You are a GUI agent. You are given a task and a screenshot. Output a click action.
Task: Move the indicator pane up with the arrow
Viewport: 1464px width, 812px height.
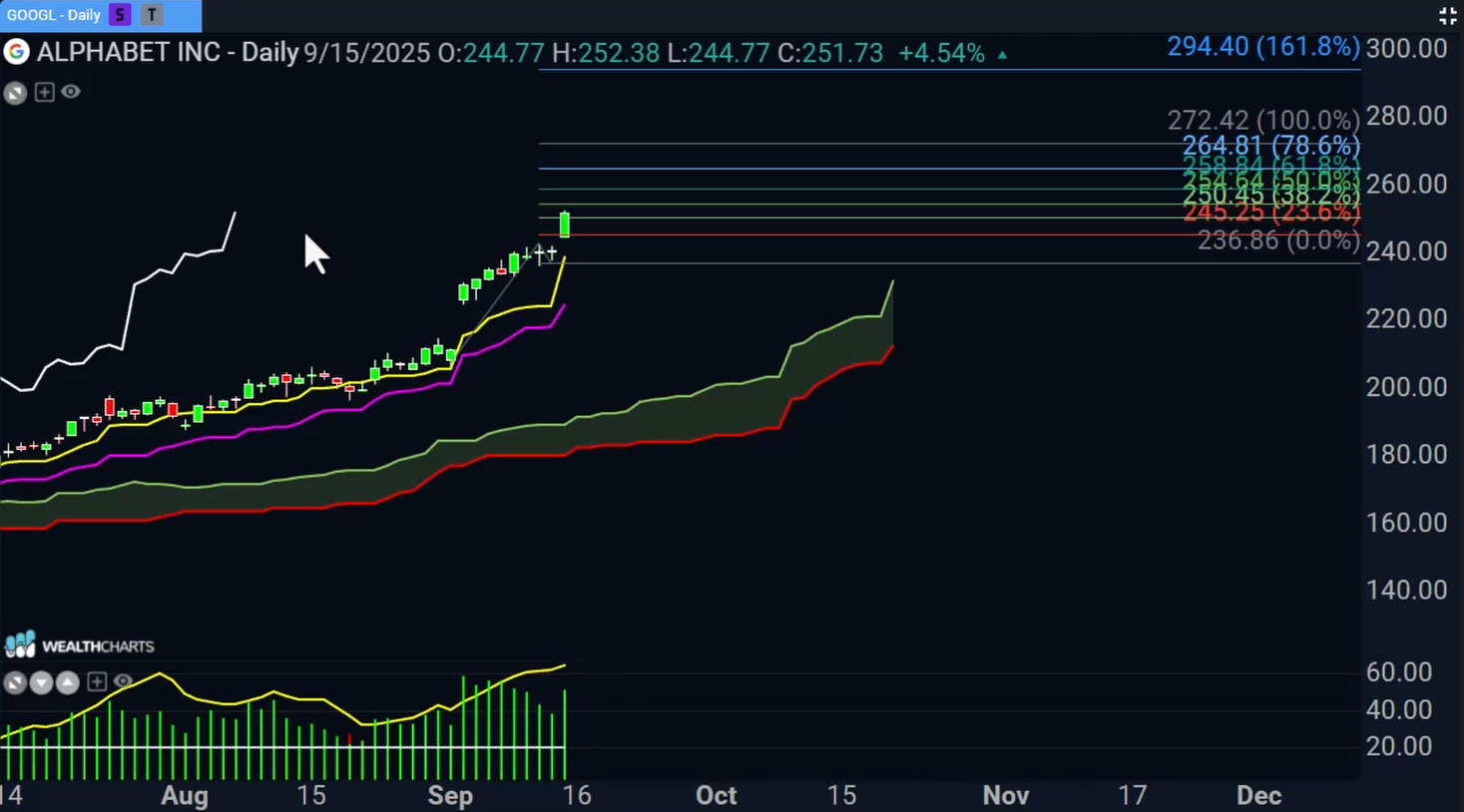click(x=67, y=682)
